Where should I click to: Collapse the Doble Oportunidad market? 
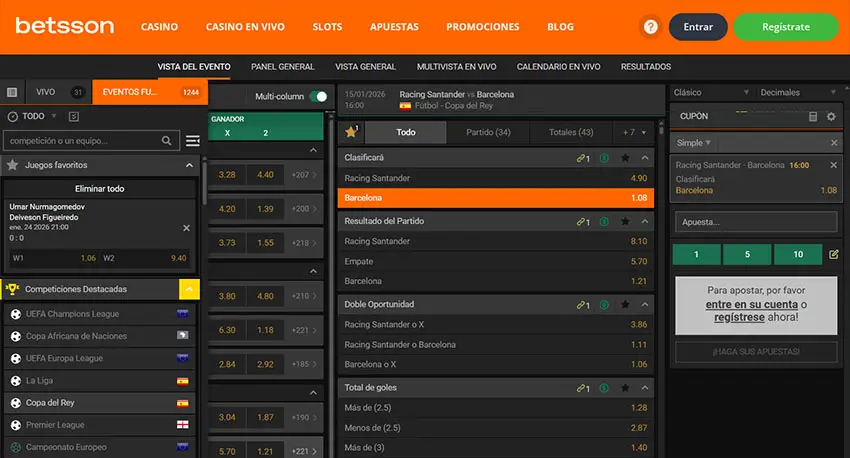click(x=645, y=305)
